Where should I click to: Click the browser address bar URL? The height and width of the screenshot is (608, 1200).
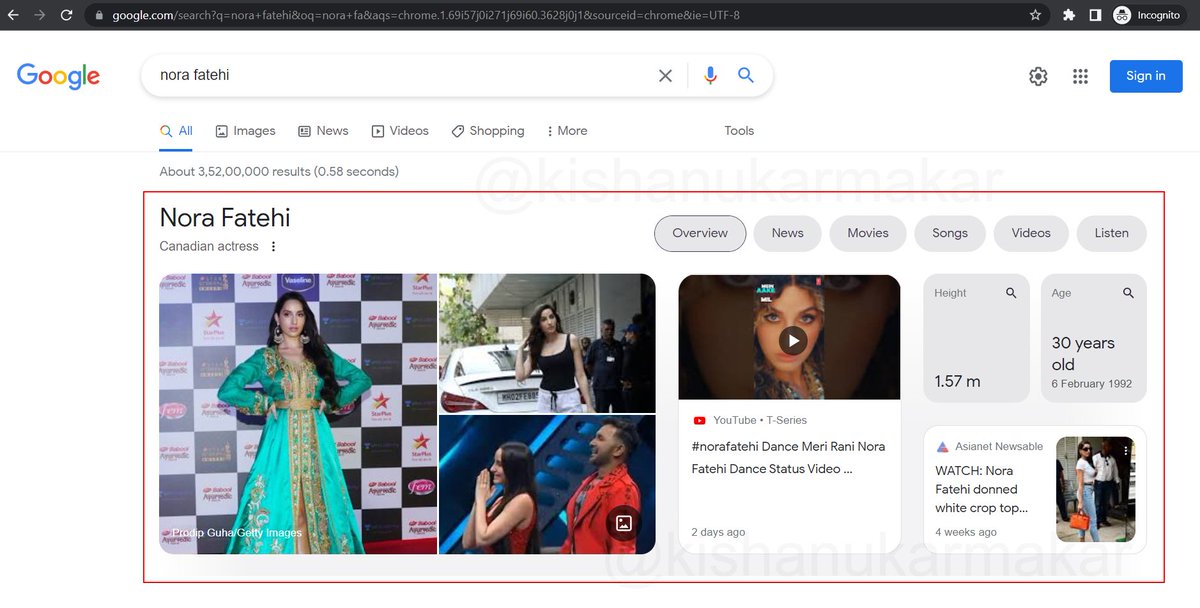(x=425, y=16)
